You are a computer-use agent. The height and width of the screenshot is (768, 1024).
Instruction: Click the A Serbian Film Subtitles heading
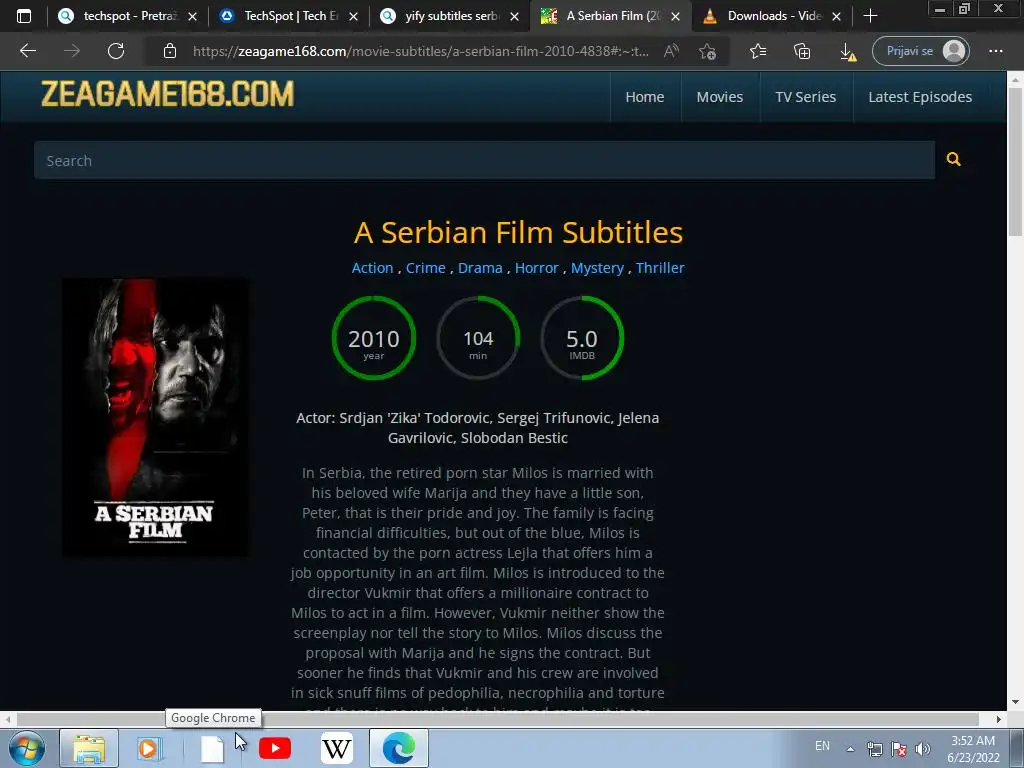[519, 232]
